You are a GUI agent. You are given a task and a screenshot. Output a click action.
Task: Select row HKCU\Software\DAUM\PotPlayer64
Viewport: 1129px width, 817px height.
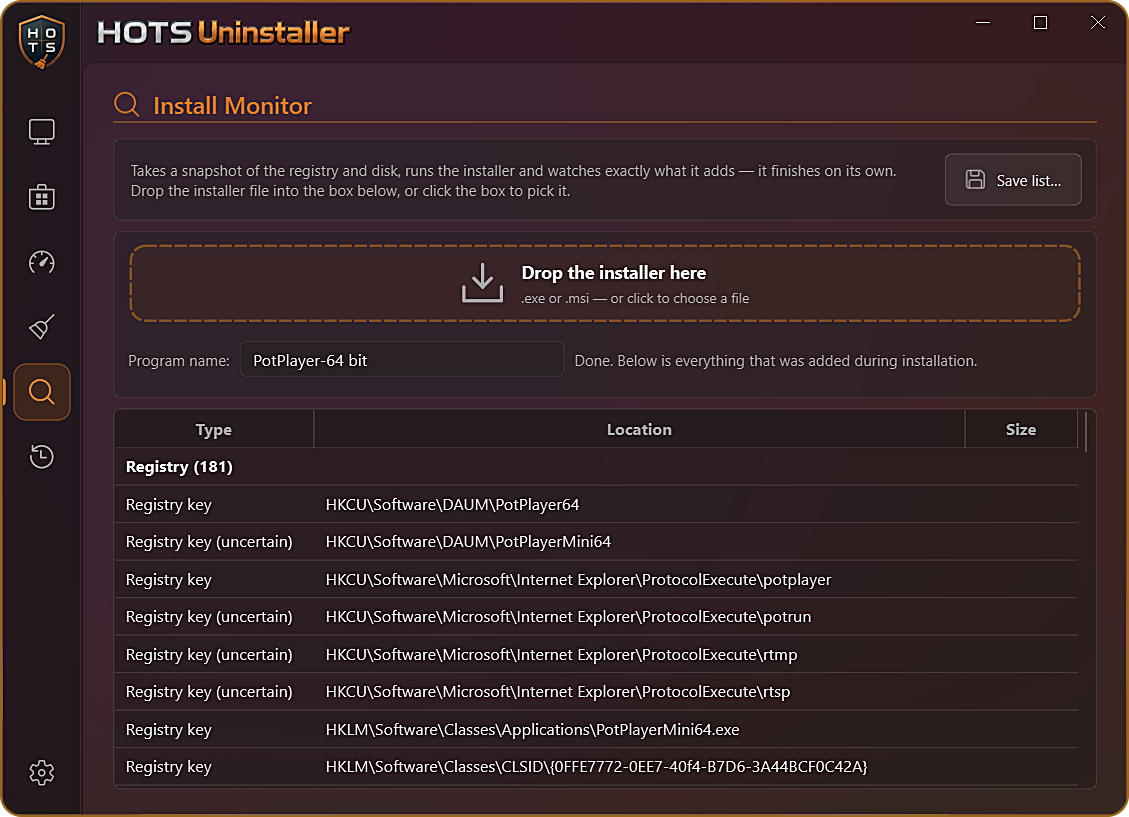(x=596, y=504)
